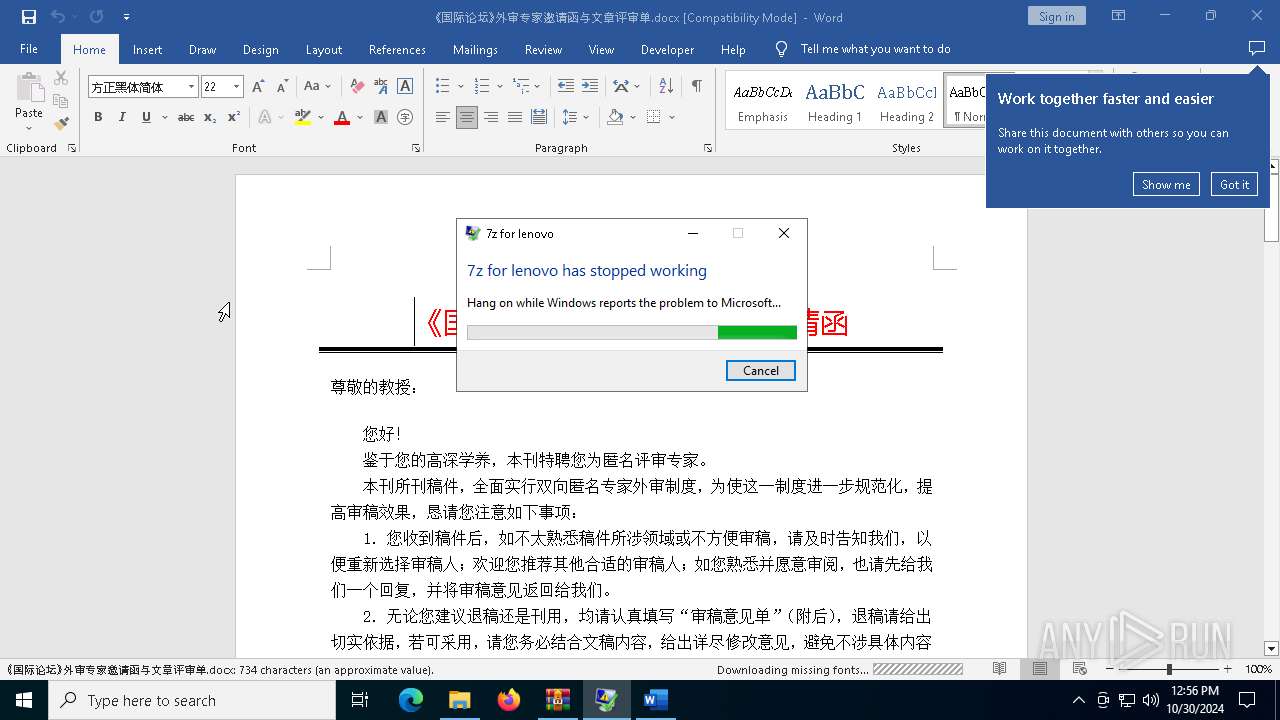Click the Cut scissors icon
The height and width of the screenshot is (720, 1280).
point(61,79)
